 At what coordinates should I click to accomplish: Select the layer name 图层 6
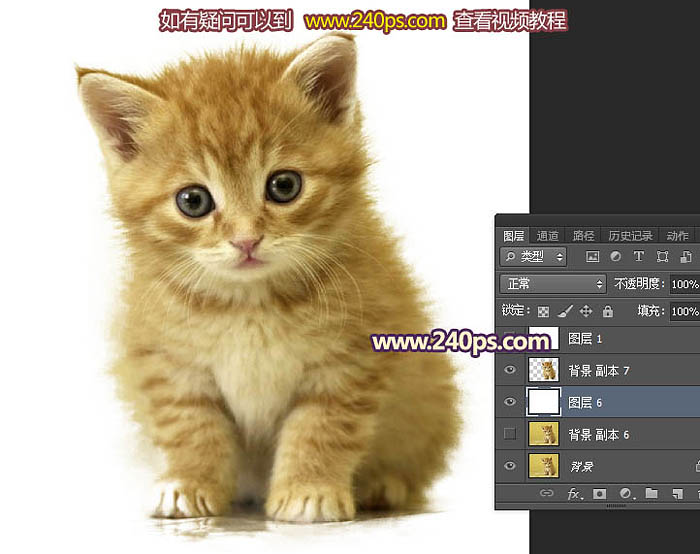pos(585,403)
